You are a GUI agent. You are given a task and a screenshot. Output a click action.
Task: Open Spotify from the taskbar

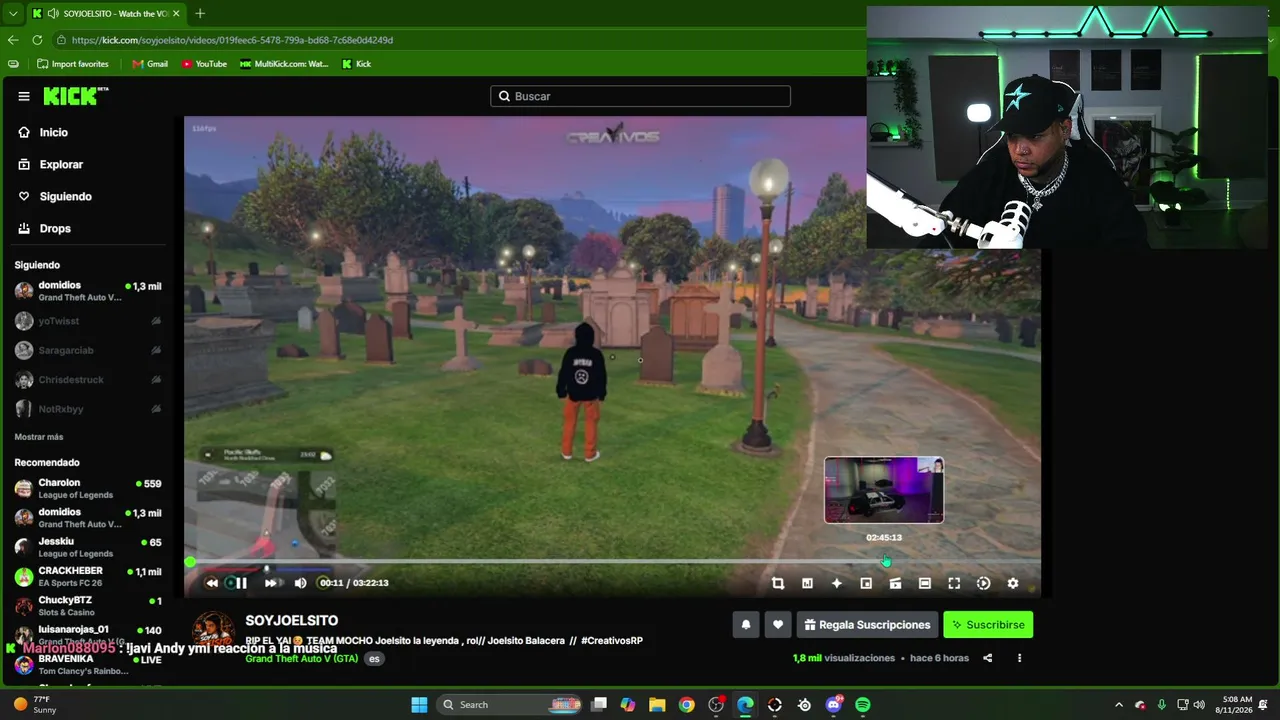(x=863, y=705)
